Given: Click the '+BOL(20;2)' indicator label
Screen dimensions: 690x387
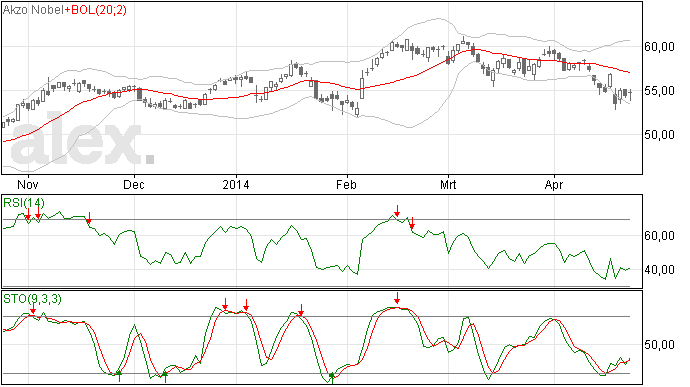Looking at the screenshot, I should point(95,10).
